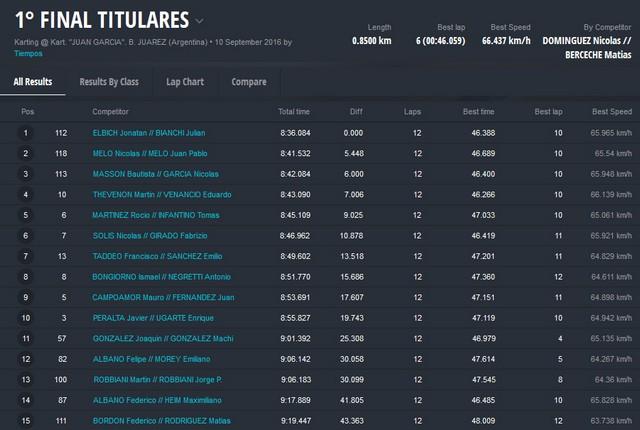Screen dimensions: 640x430
Task: Click best time 46.266
Action: click(x=483, y=195)
